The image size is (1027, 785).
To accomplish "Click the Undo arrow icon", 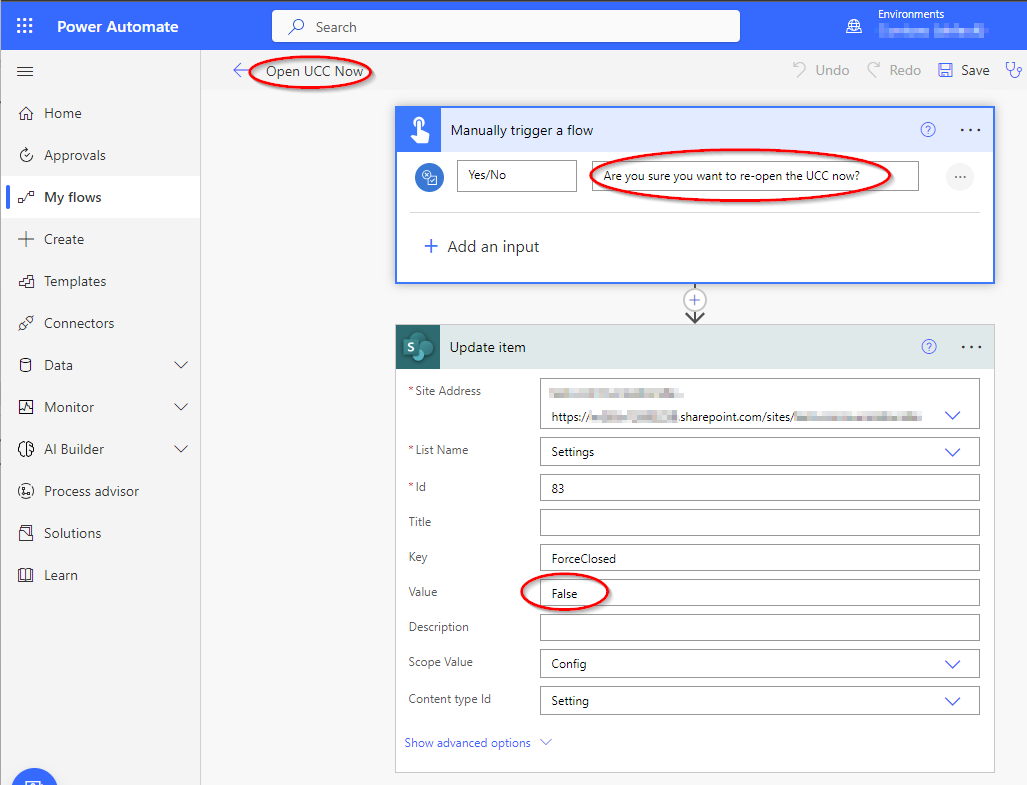I will point(800,70).
